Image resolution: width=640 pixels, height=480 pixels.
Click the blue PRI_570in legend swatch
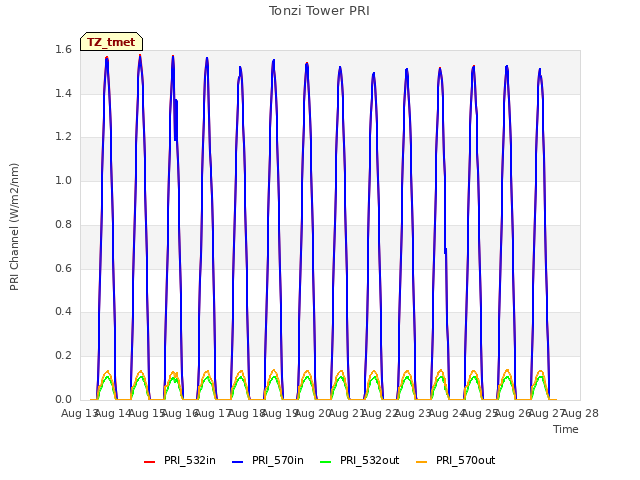coord(237,462)
